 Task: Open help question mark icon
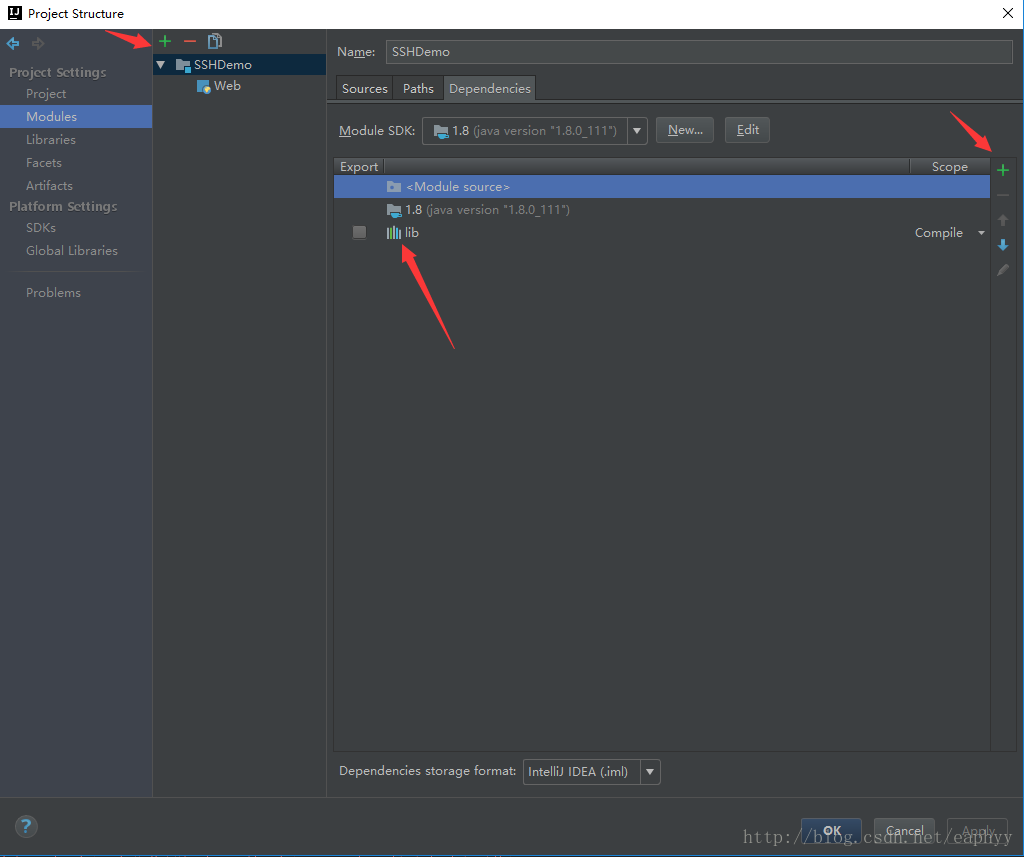click(x=26, y=826)
